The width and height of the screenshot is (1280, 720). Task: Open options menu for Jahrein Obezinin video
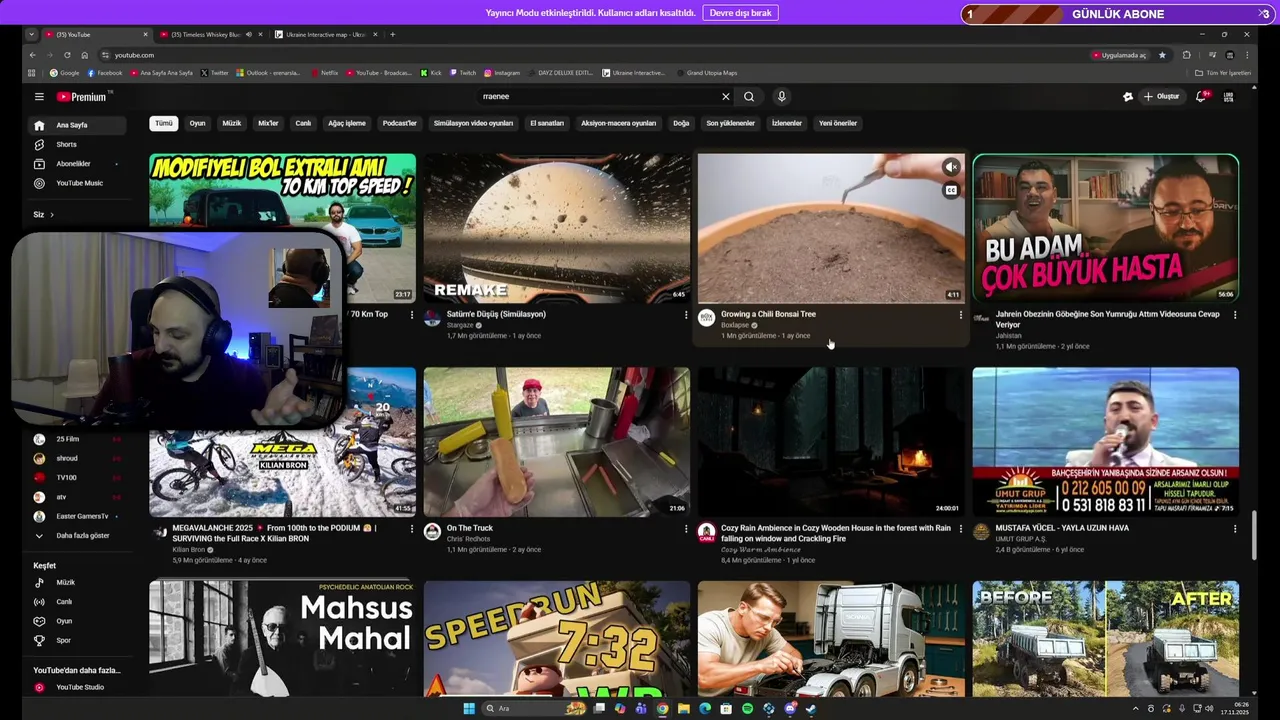[1235, 315]
